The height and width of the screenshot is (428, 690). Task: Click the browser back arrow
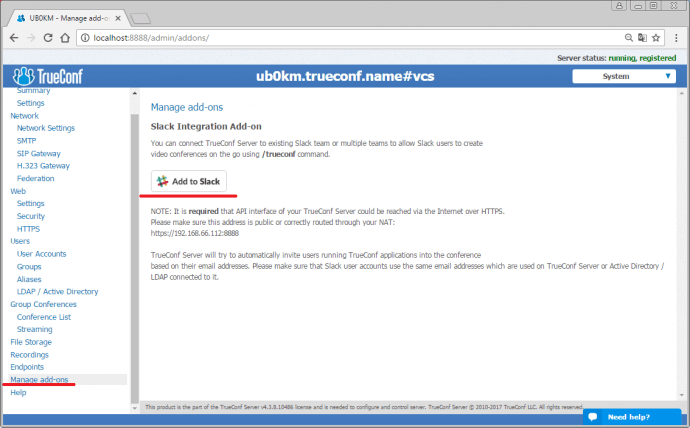tap(13, 37)
